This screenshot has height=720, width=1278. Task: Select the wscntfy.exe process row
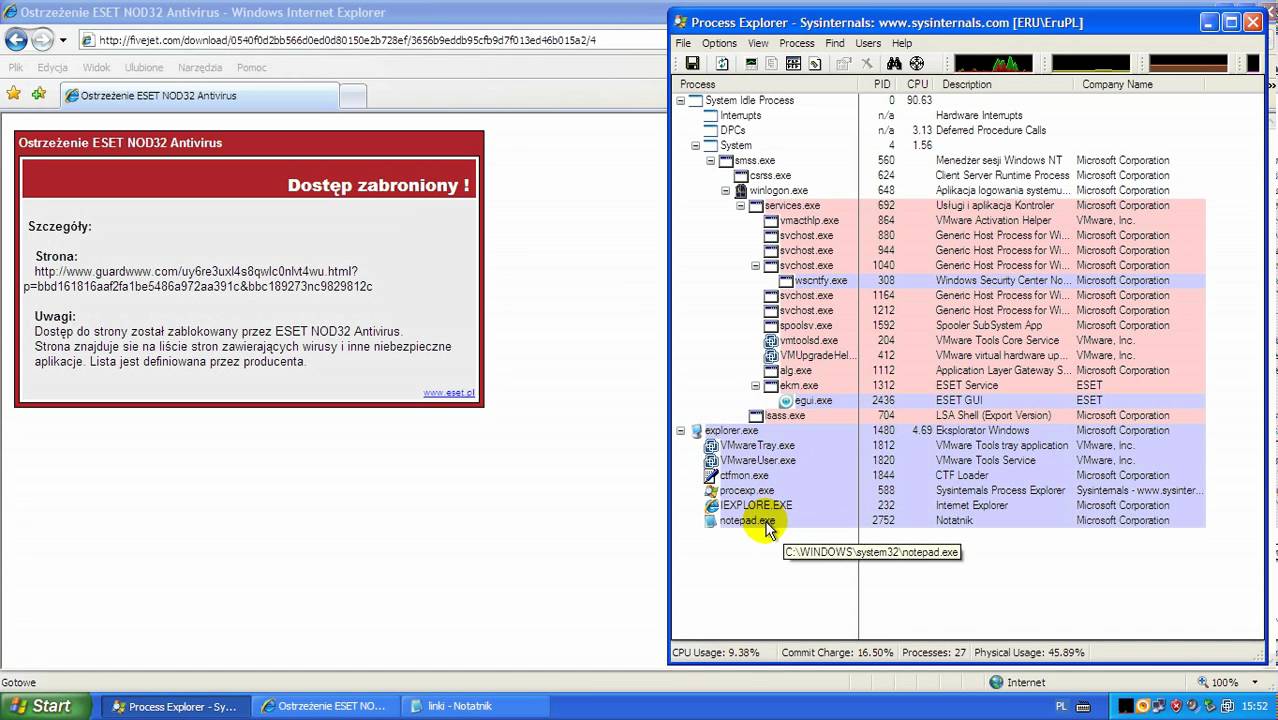939,280
